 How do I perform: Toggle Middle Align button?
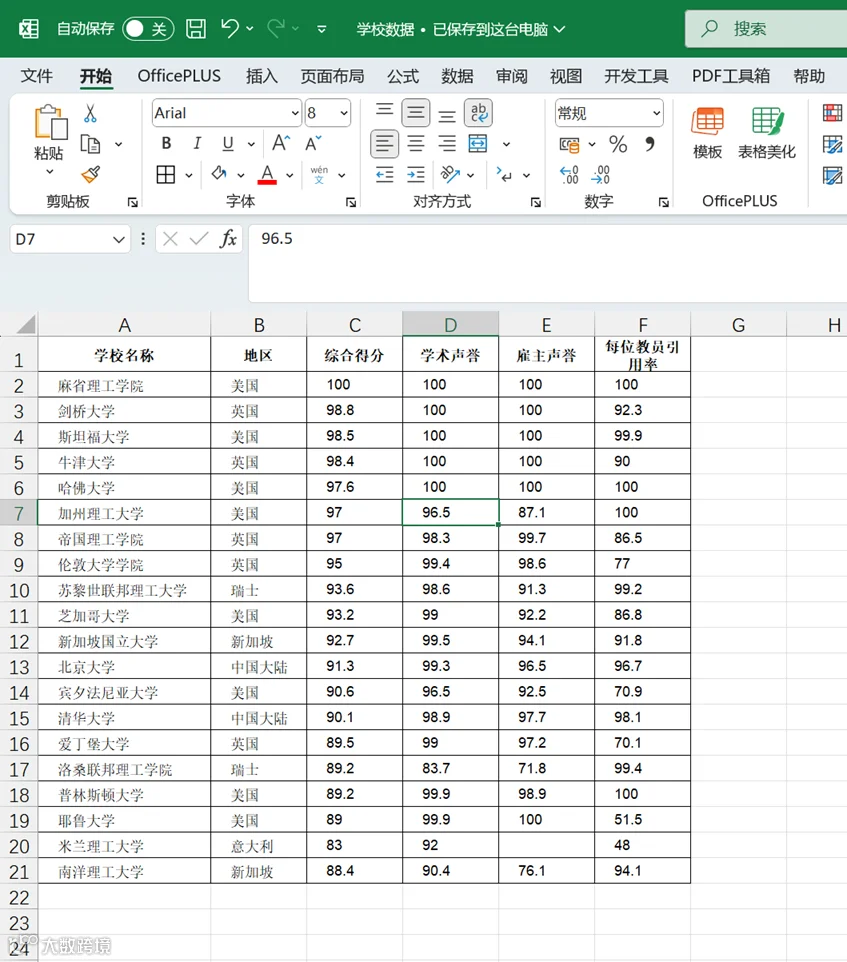point(415,113)
